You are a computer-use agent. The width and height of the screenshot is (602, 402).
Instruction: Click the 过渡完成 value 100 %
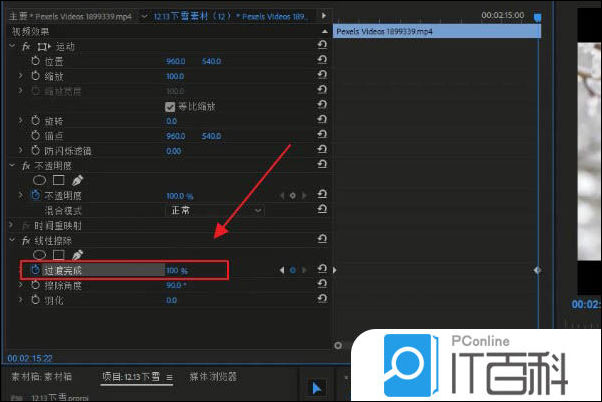coord(177,271)
